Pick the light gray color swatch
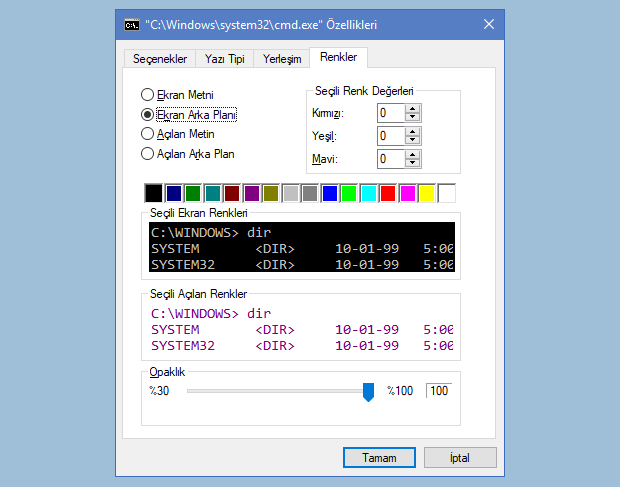The height and width of the screenshot is (487, 620). pyautogui.click(x=291, y=193)
